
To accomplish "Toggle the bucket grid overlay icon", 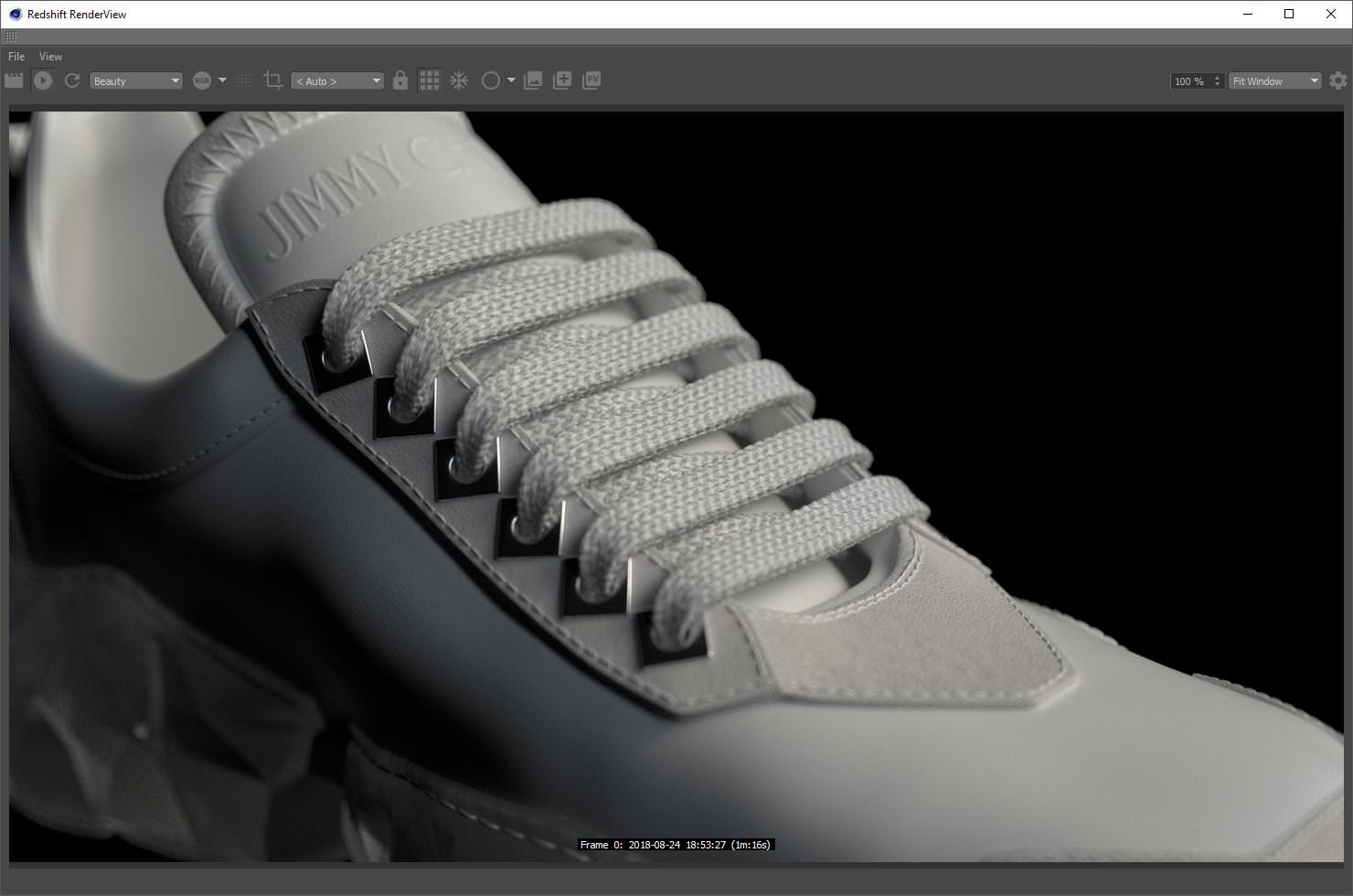I will click(430, 80).
